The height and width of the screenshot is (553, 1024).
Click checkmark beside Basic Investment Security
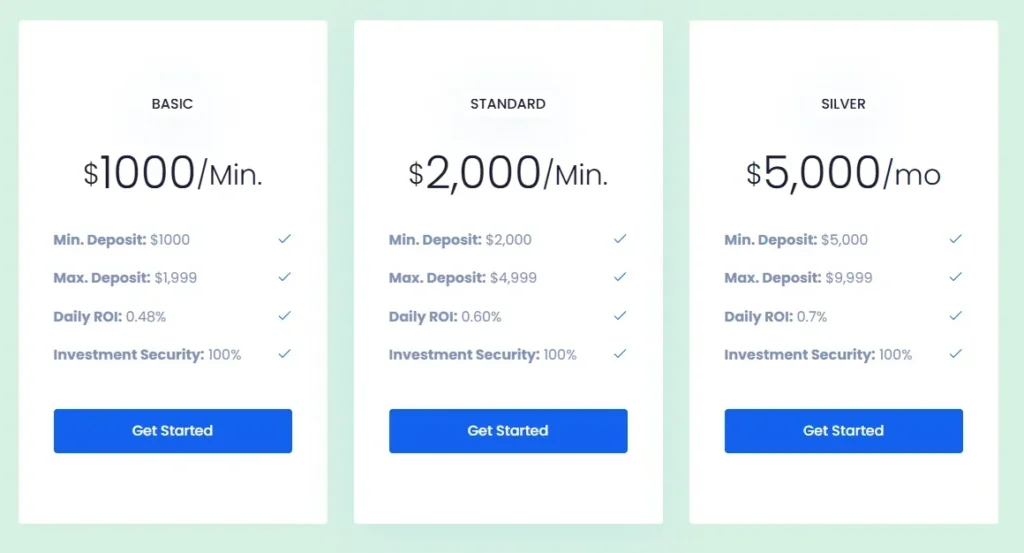coord(285,353)
